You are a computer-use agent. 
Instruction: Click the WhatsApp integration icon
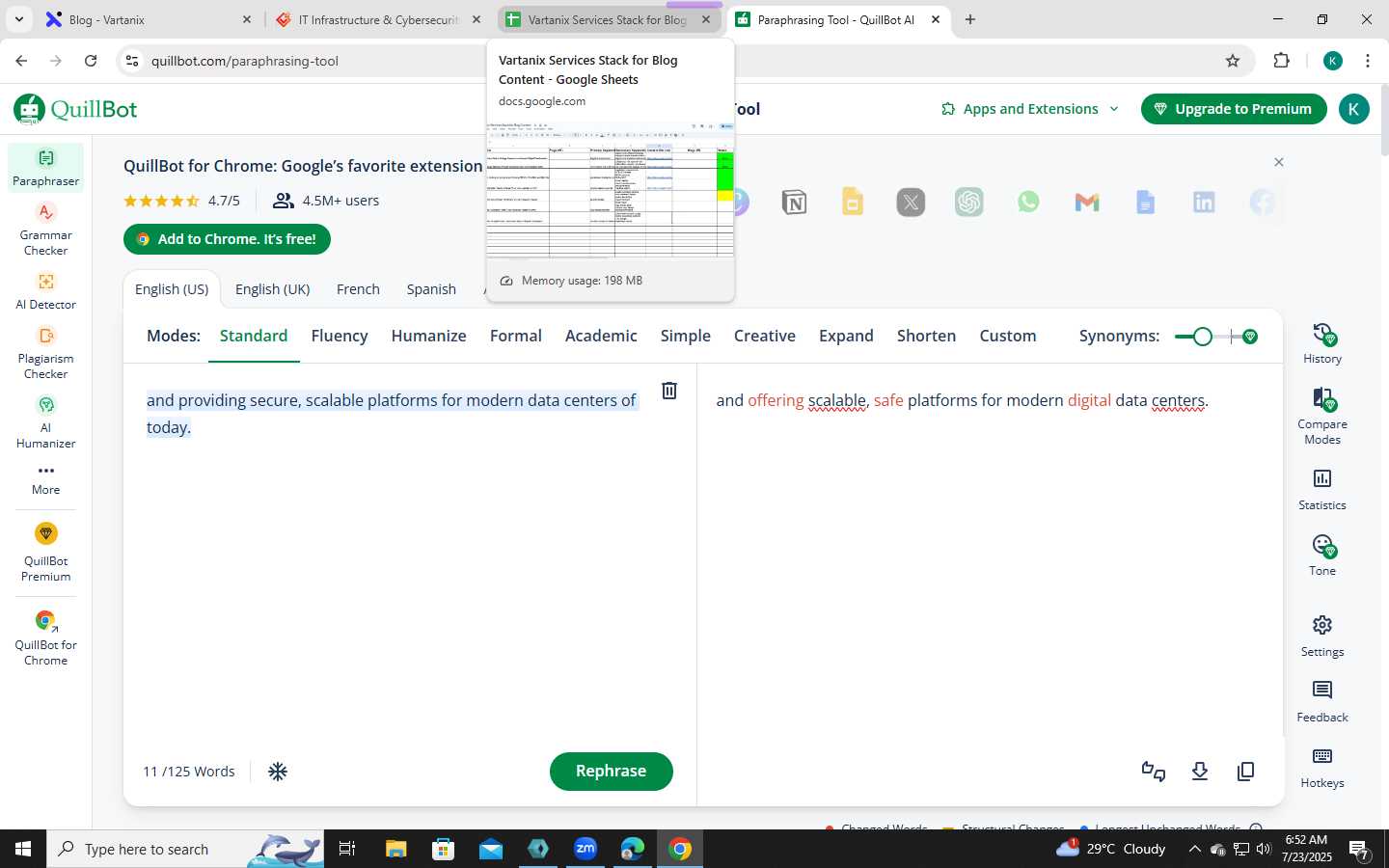pos(1028,202)
